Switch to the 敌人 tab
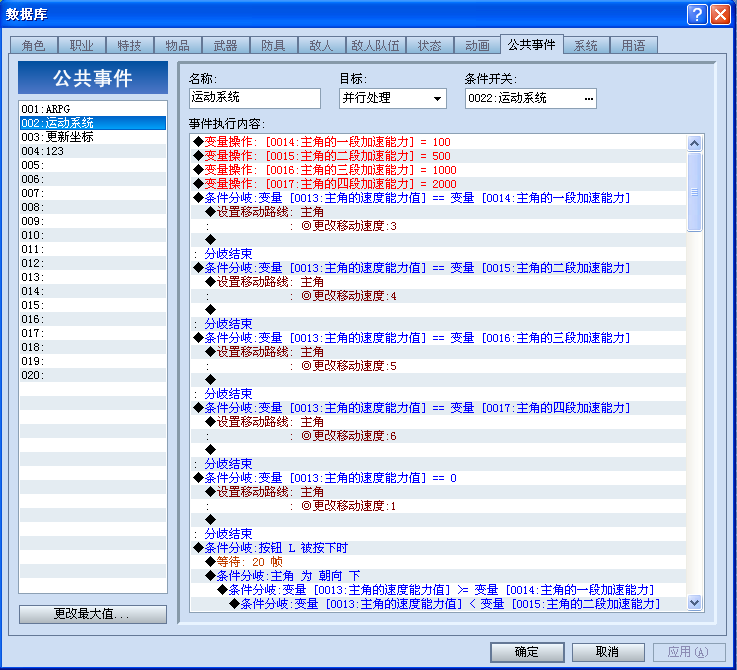Image resolution: width=737 pixels, height=670 pixels. click(x=321, y=46)
